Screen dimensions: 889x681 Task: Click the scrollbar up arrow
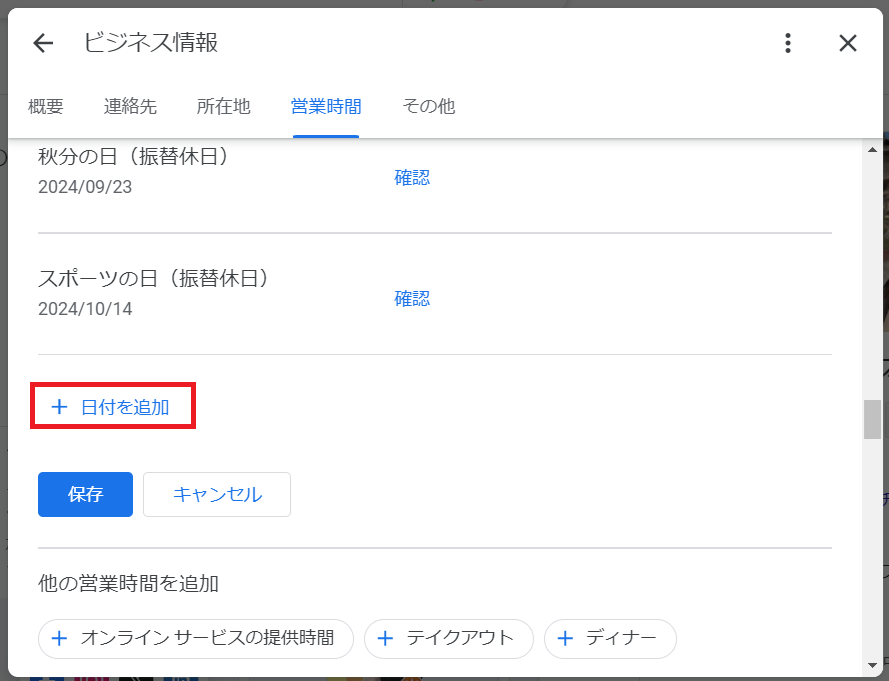[x=872, y=150]
